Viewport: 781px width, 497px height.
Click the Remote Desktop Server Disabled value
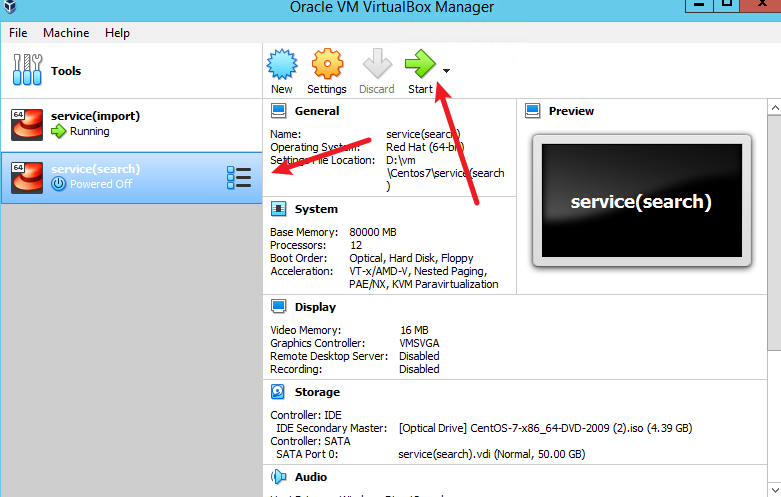[419, 356]
